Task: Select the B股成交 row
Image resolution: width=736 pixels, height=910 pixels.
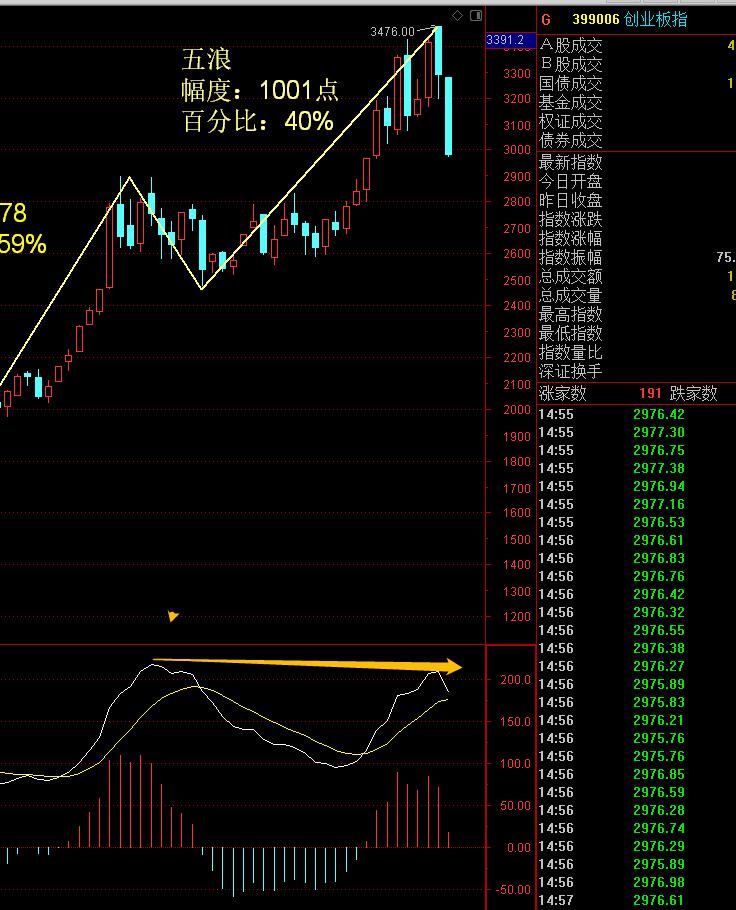Action: (637, 64)
